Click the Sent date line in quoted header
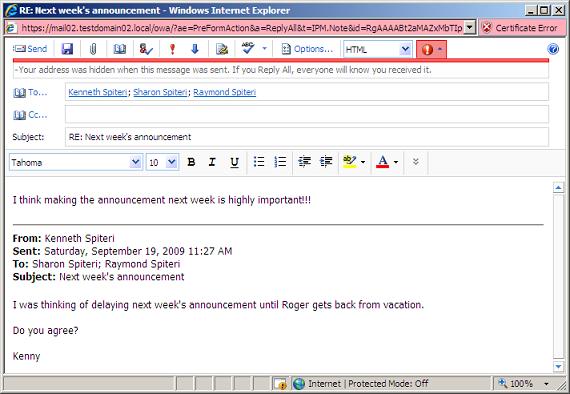570x394 pixels. [x=122, y=251]
